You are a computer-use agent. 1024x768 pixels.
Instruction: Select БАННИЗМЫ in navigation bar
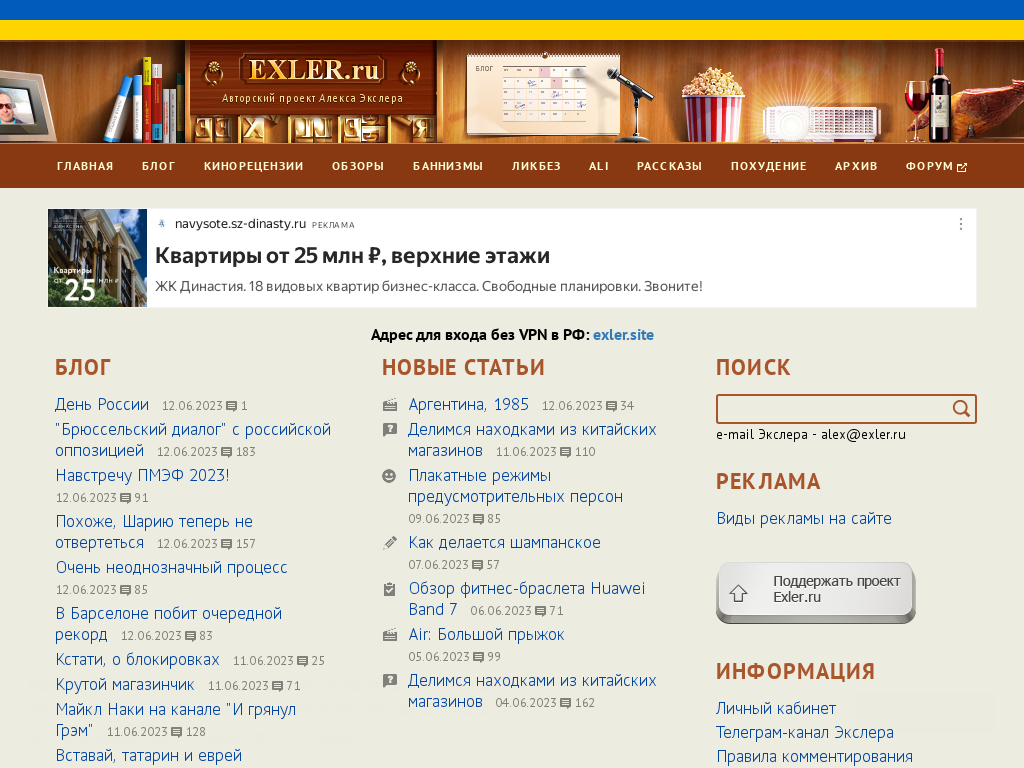[448, 166]
